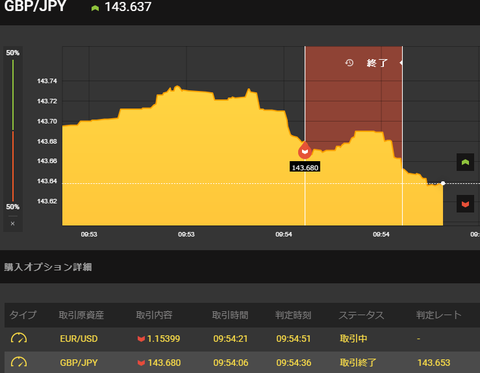Click the green up-arrow High trade button
Viewport: 480px width, 373px height.
465,162
